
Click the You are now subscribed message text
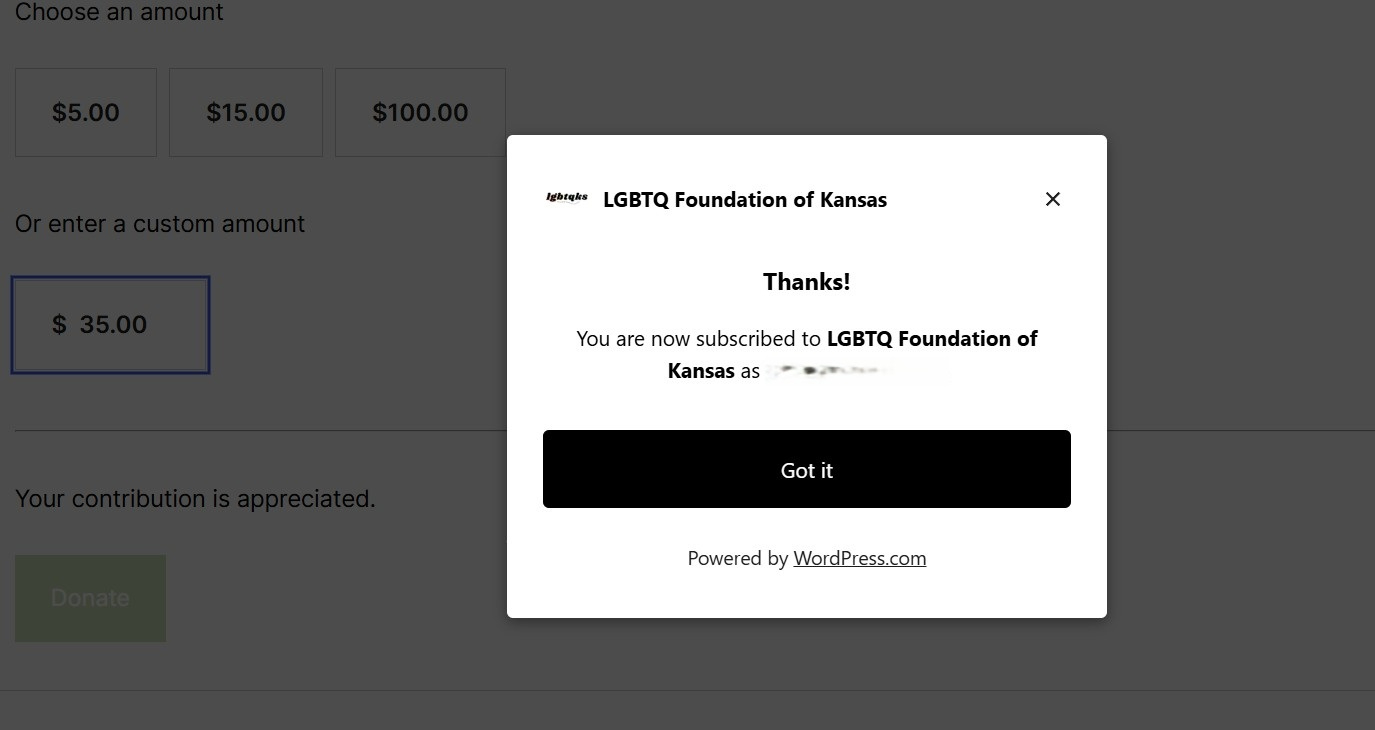coord(700,339)
